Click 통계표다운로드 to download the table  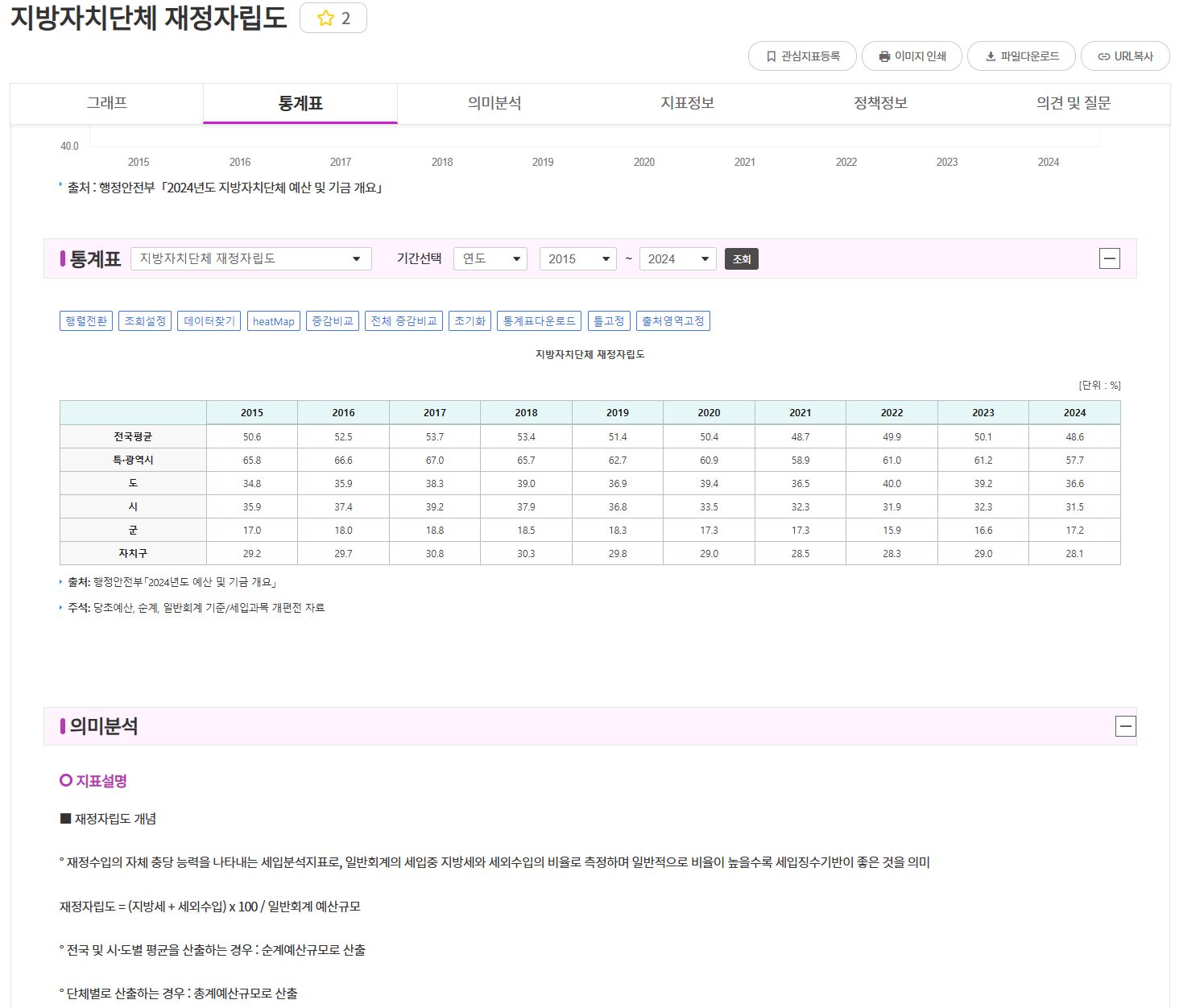click(540, 321)
